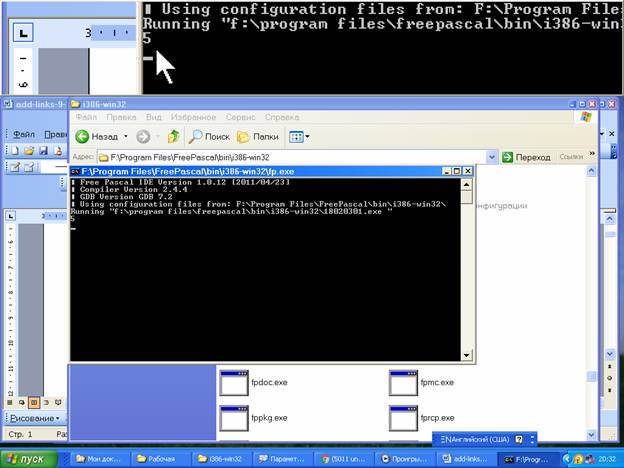This screenshot has height=468, width=624.
Task: Click Word next page browse button
Action: click(x=610, y=390)
